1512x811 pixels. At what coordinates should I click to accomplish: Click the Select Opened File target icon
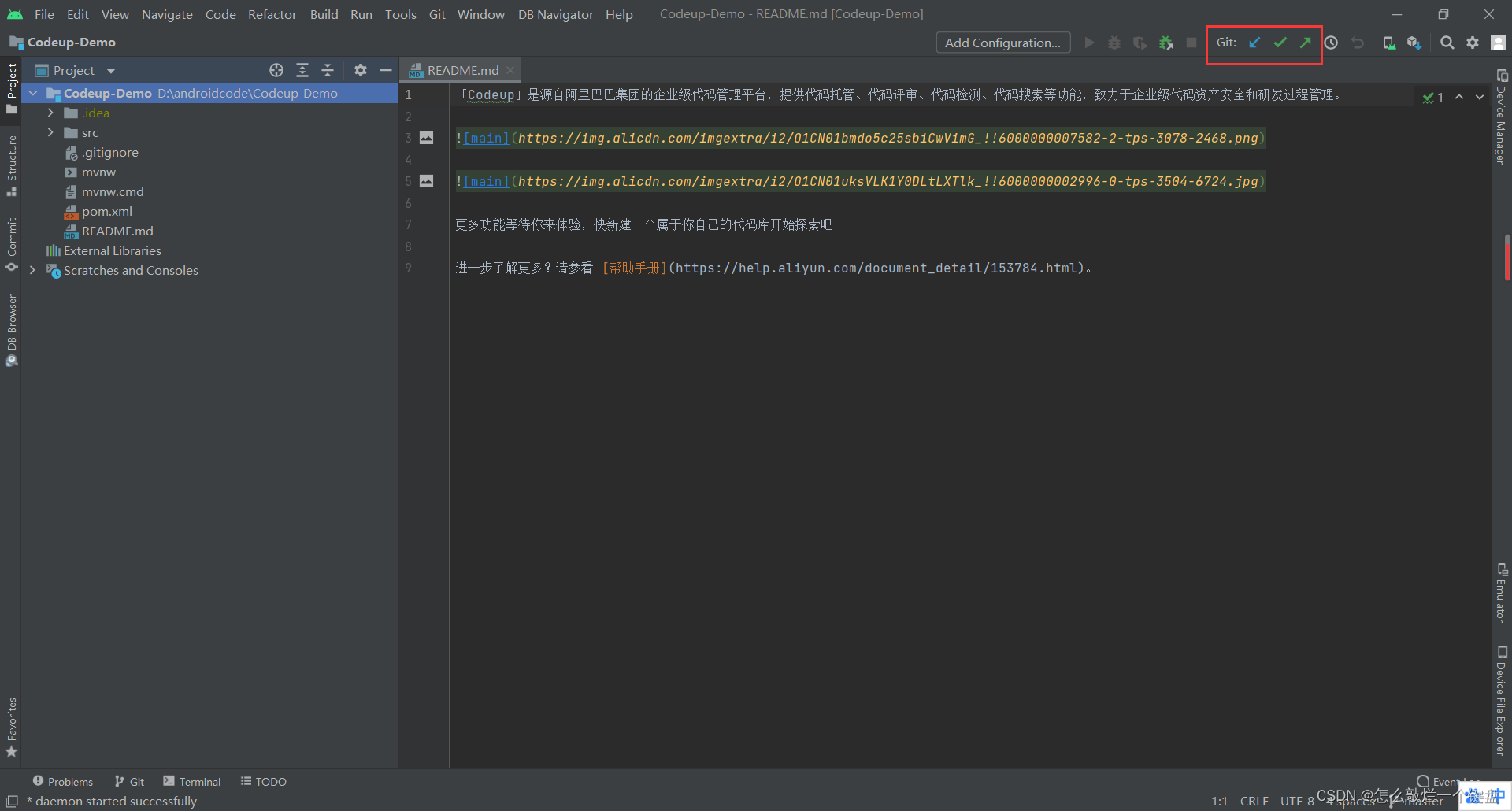point(276,70)
